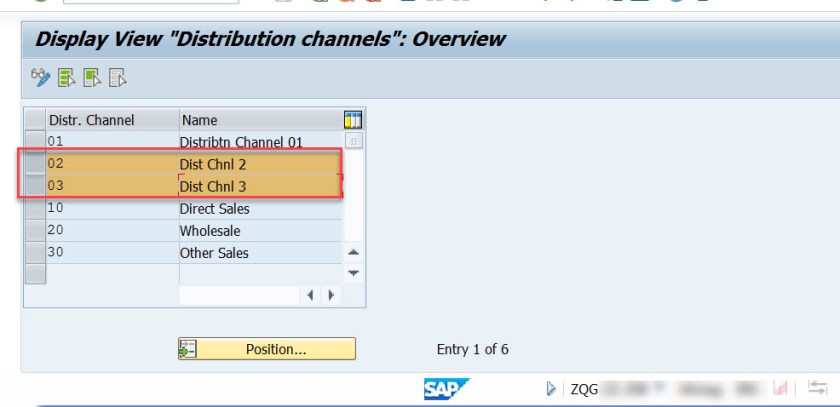Toggle row selector for channel 01

[x=35, y=142]
